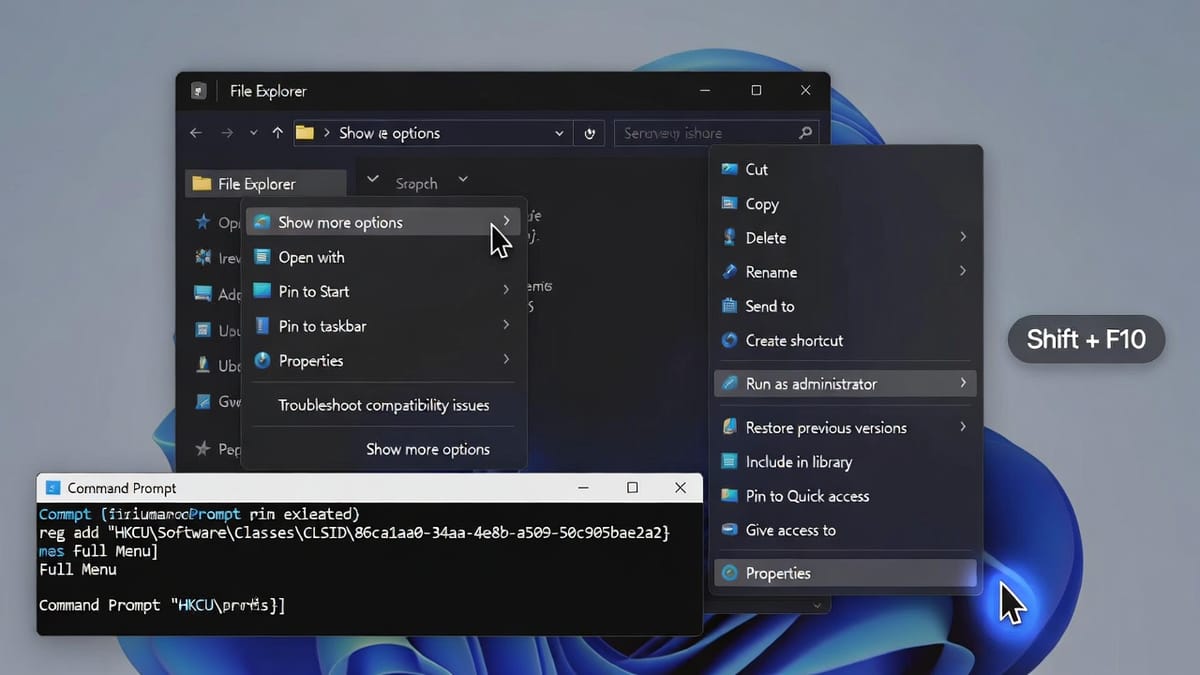
Task: Click the 'Full Menu' line in Command Prompt
Action: pos(78,569)
